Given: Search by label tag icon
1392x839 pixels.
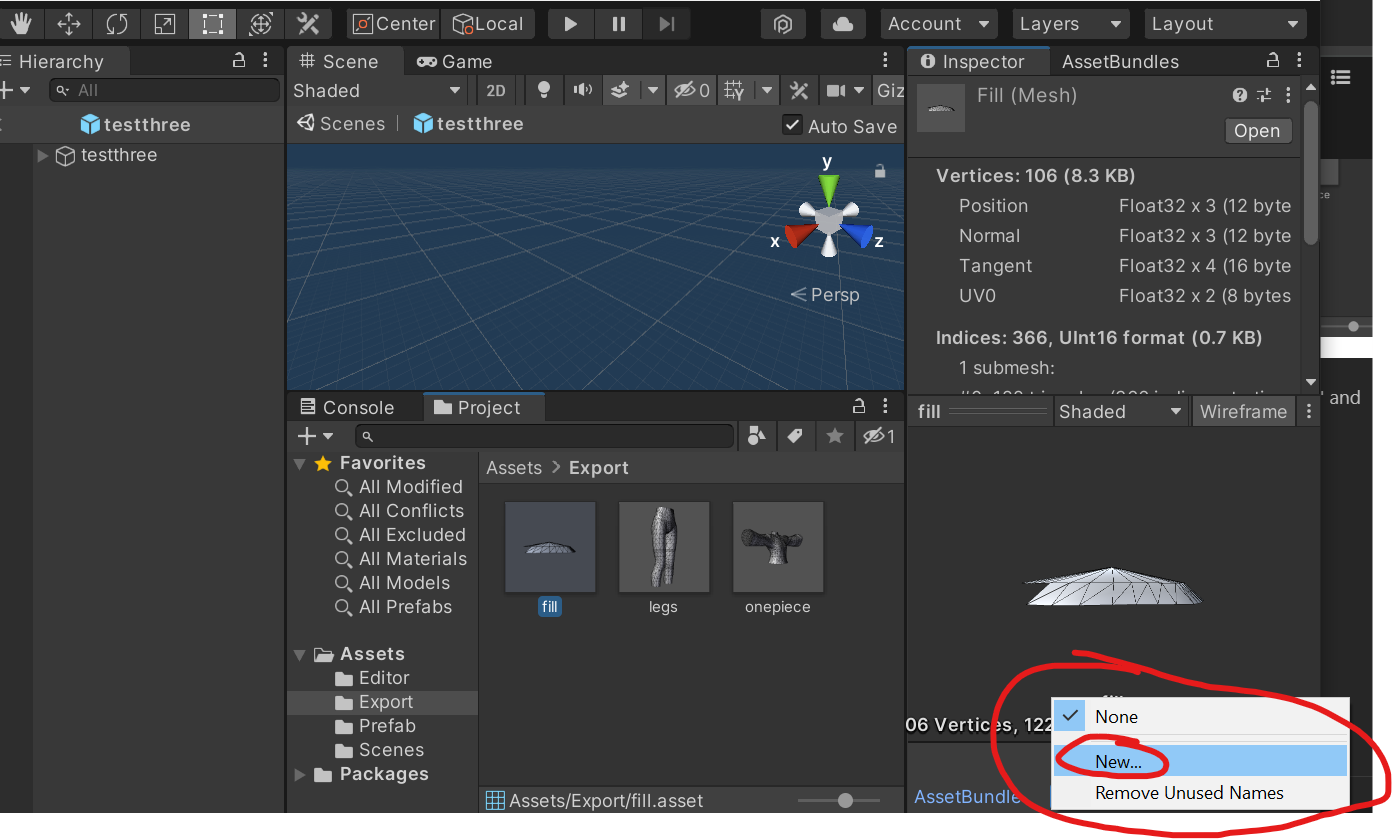Looking at the screenshot, I should (796, 436).
